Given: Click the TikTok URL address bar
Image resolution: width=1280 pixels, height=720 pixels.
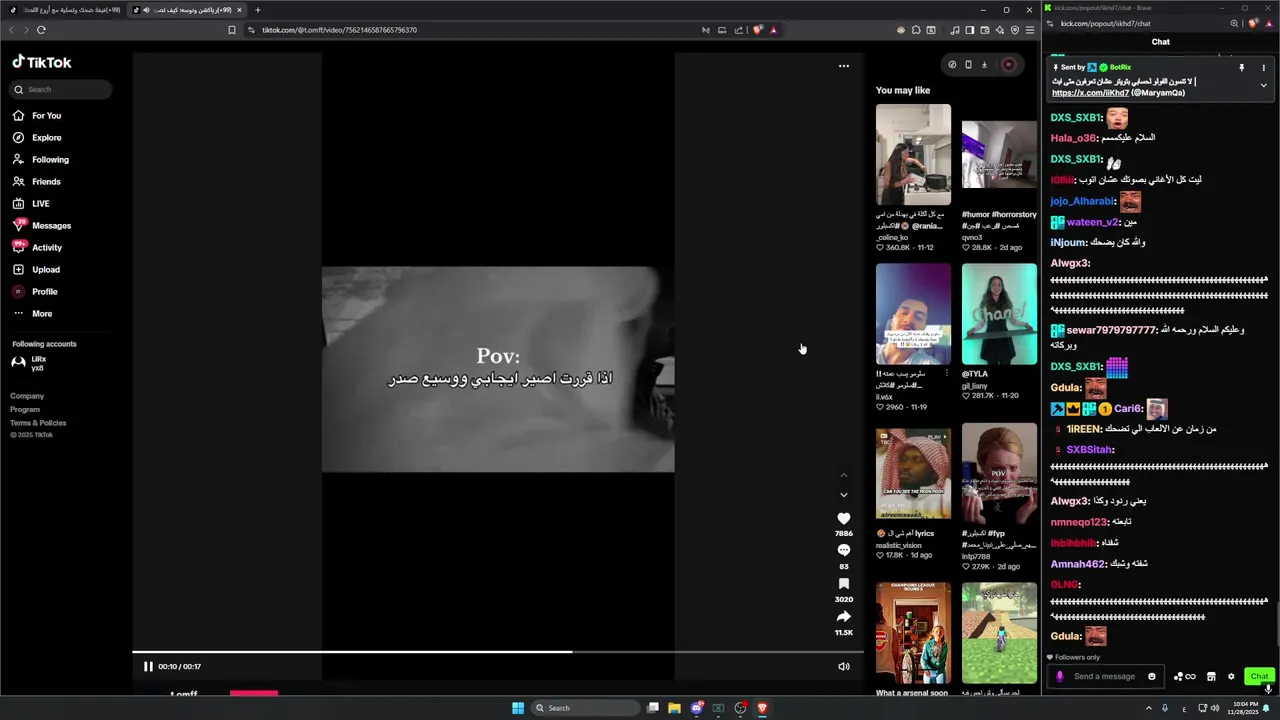Looking at the screenshot, I should tap(340, 30).
